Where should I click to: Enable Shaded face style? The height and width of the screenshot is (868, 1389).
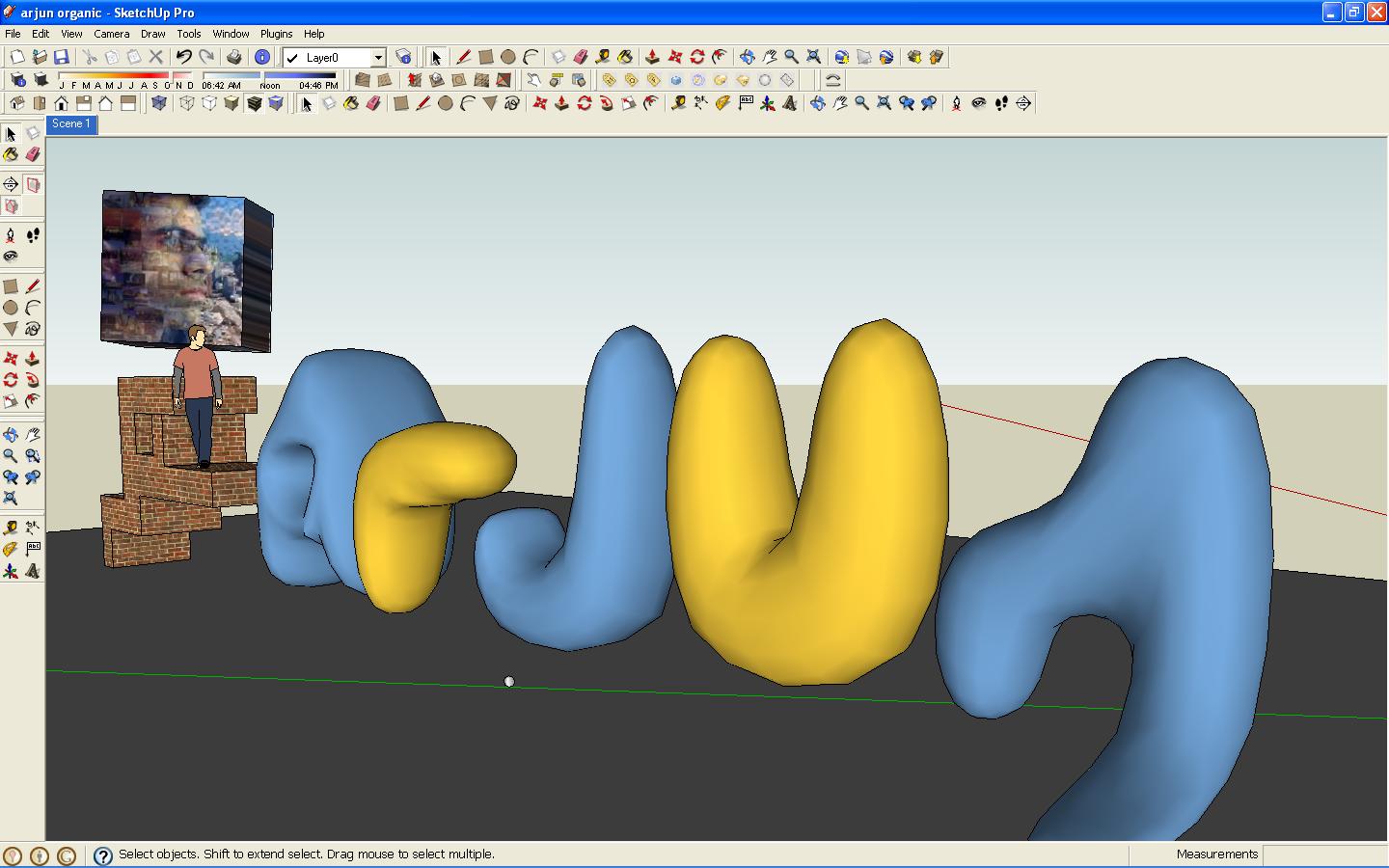coord(231,103)
